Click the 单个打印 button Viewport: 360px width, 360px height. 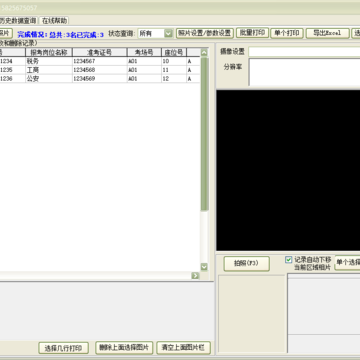point(287,33)
